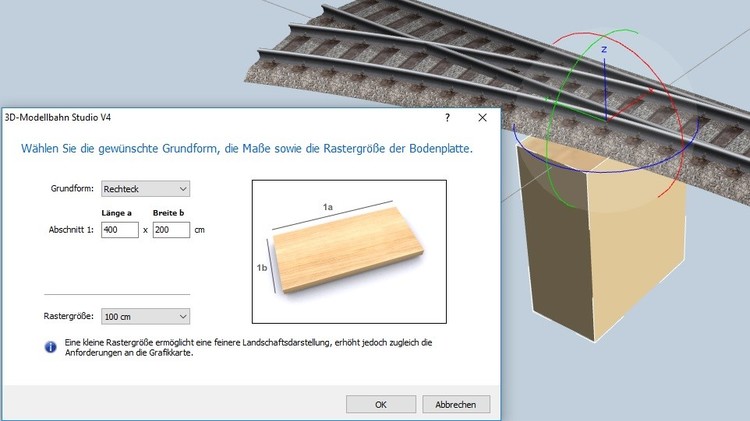This screenshot has height=421, width=750.
Task: Click the 'Länge a' column header
Action: coord(116,213)
